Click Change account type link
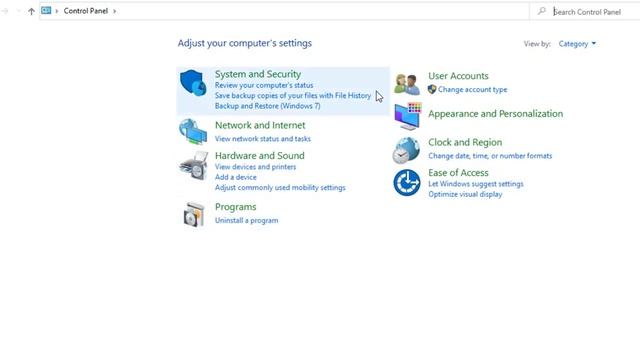The height and width of the screenshot is (360, 640). 472,89
